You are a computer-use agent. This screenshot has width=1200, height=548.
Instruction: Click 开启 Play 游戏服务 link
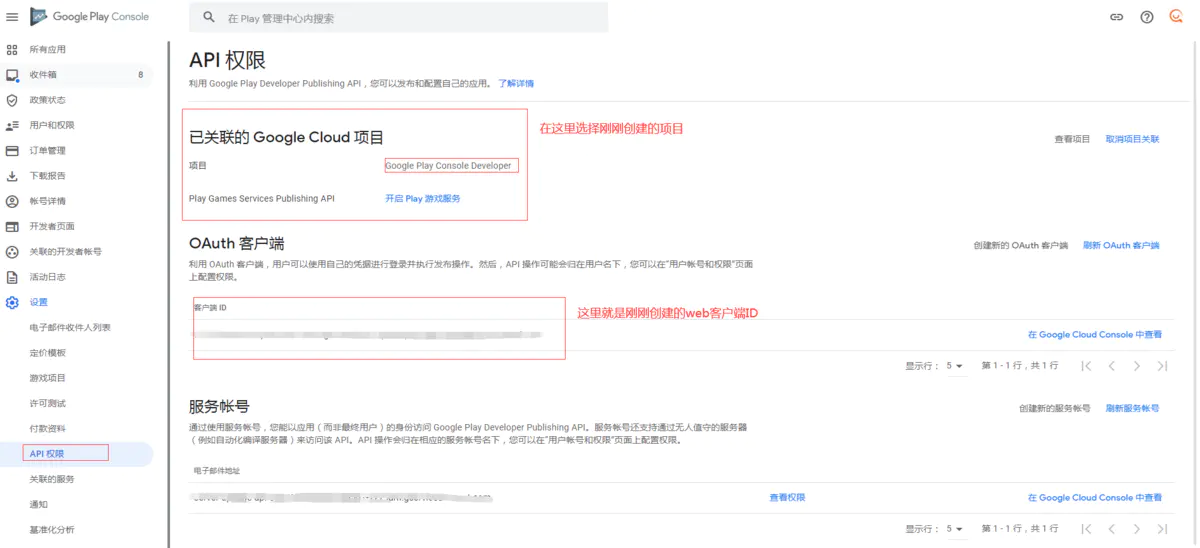click(x=423, y=199)
